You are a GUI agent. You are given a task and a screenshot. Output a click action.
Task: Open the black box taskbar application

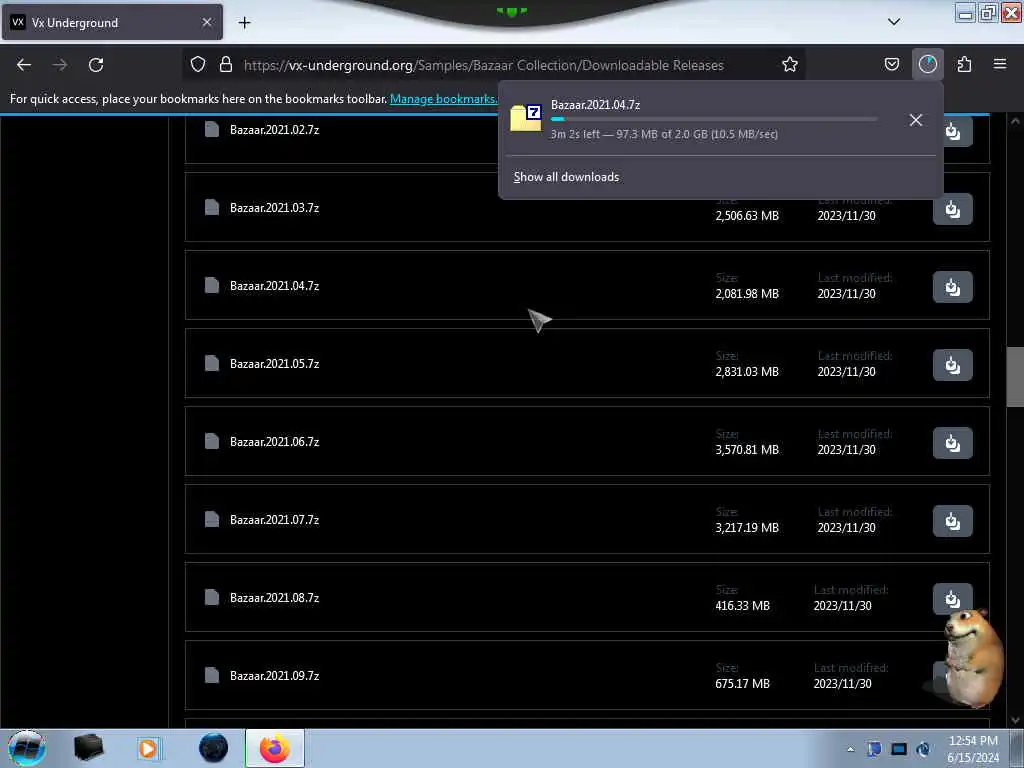88,748
